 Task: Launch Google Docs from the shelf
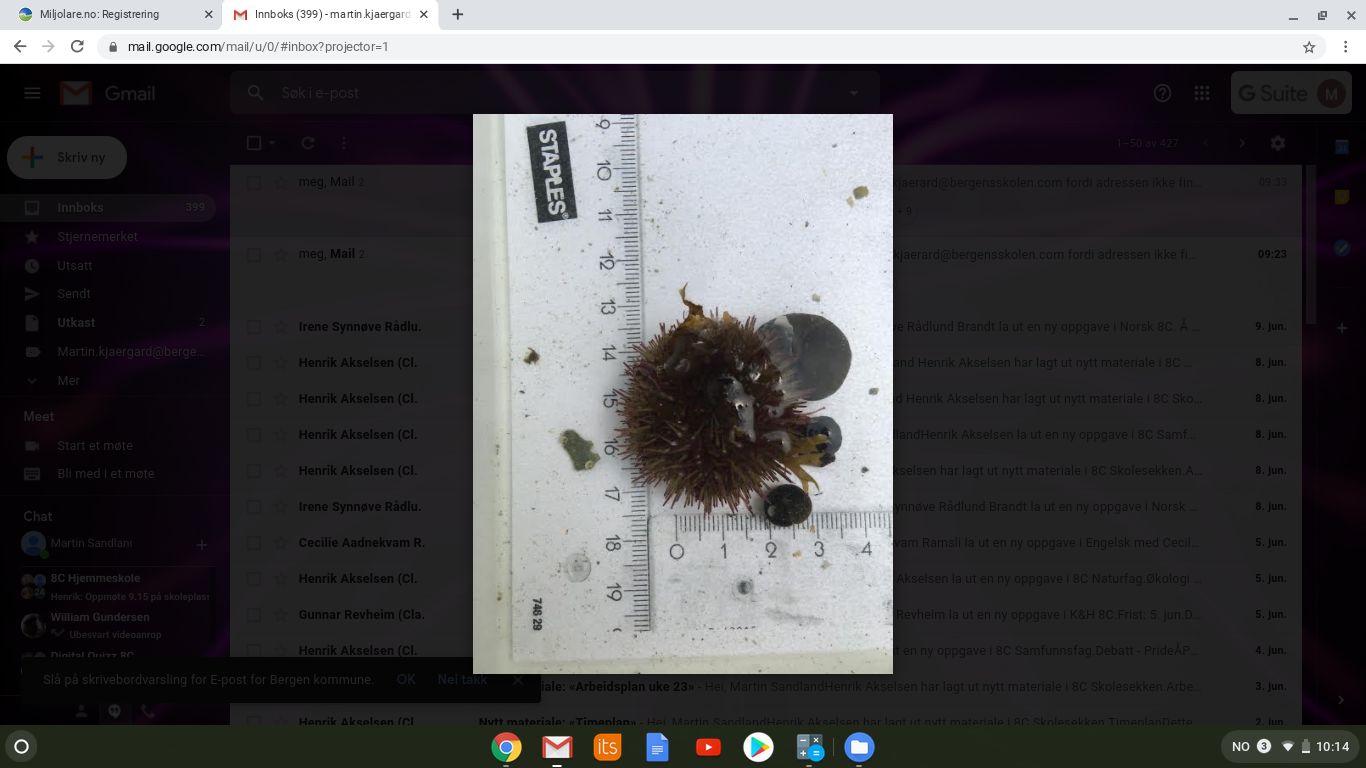pyautogui.click(x=657, y=747)
